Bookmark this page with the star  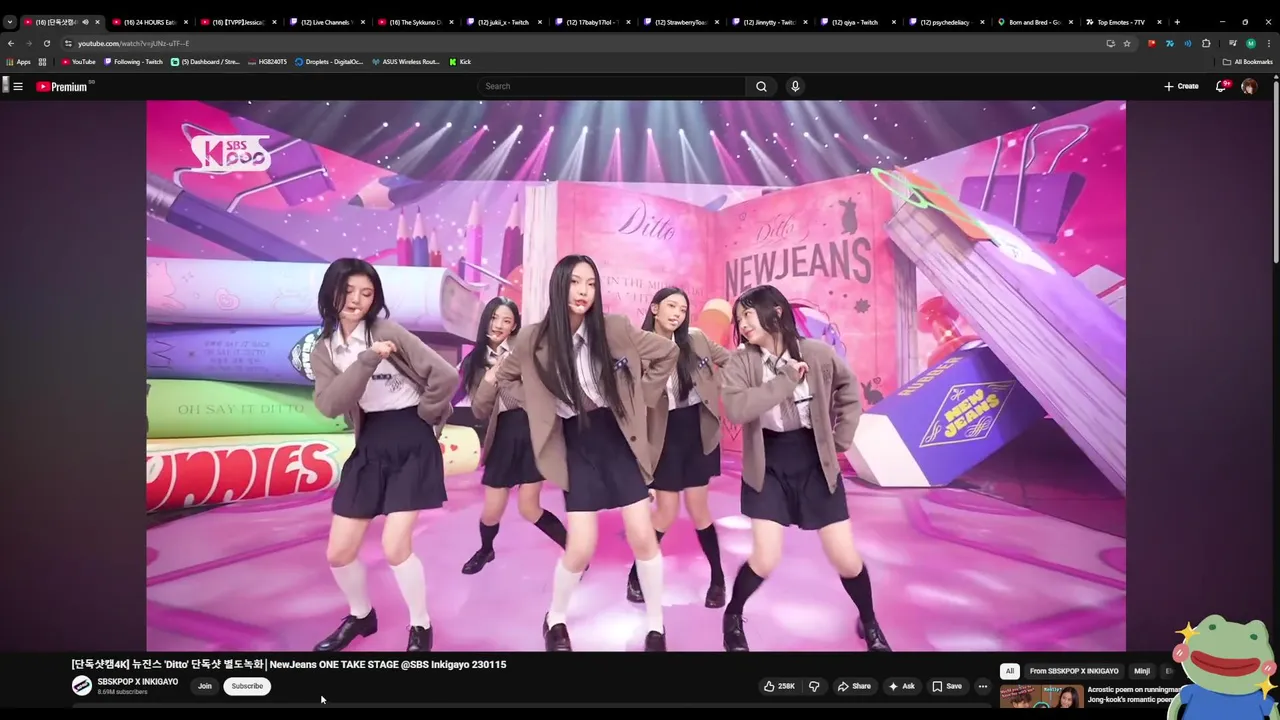[x=1127, y=43]
